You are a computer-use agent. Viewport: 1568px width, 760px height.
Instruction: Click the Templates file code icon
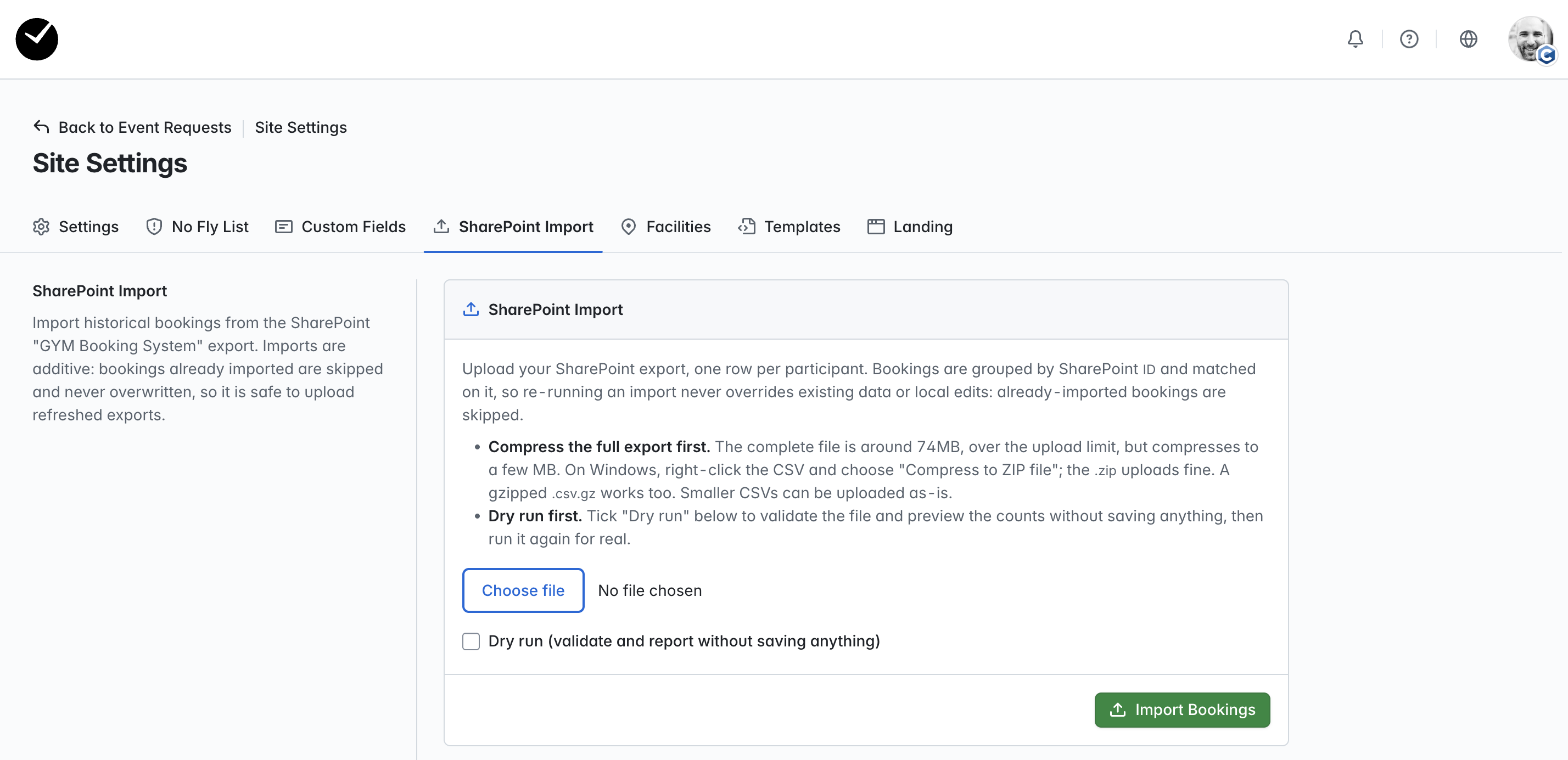pos(746,227)
